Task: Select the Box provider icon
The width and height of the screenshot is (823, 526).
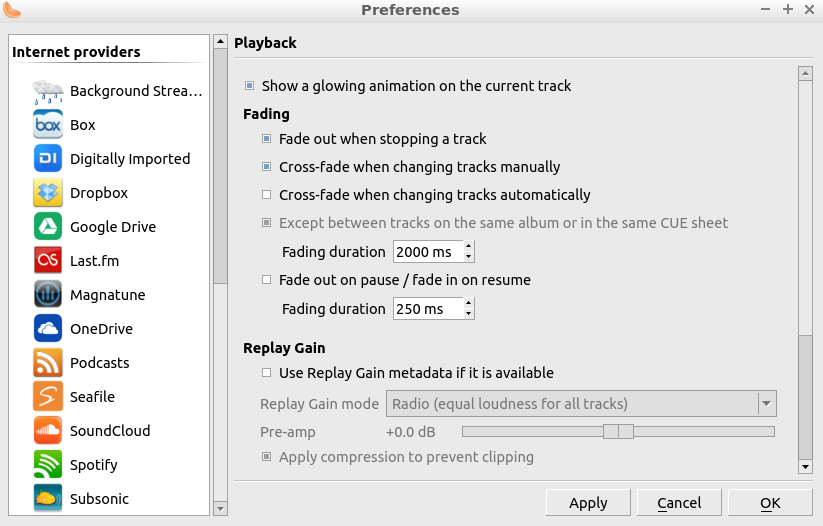Action: (x=48, y=125)
